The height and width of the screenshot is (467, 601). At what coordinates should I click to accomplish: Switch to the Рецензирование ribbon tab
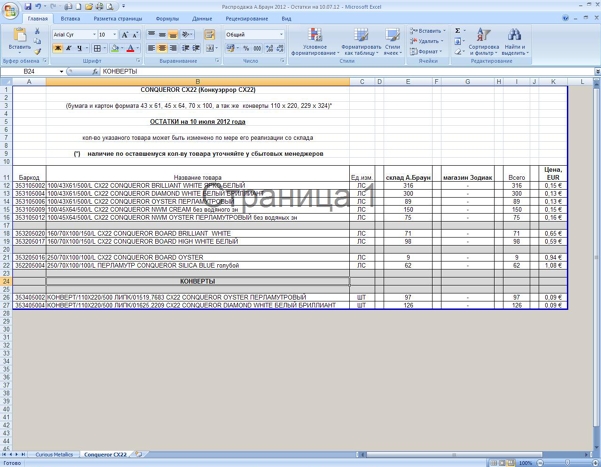click(246, 18)
